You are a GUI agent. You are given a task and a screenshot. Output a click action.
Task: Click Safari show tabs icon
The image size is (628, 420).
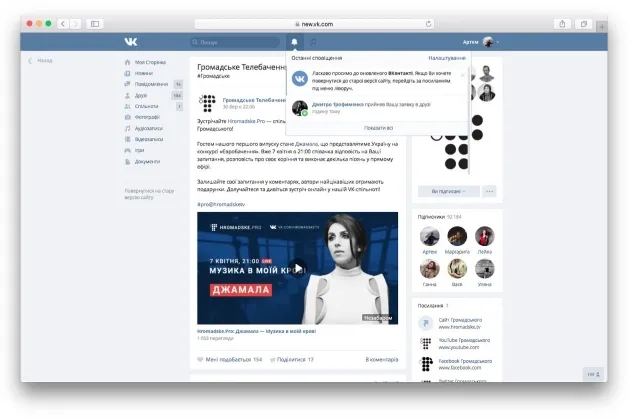(x=584, y=24)
